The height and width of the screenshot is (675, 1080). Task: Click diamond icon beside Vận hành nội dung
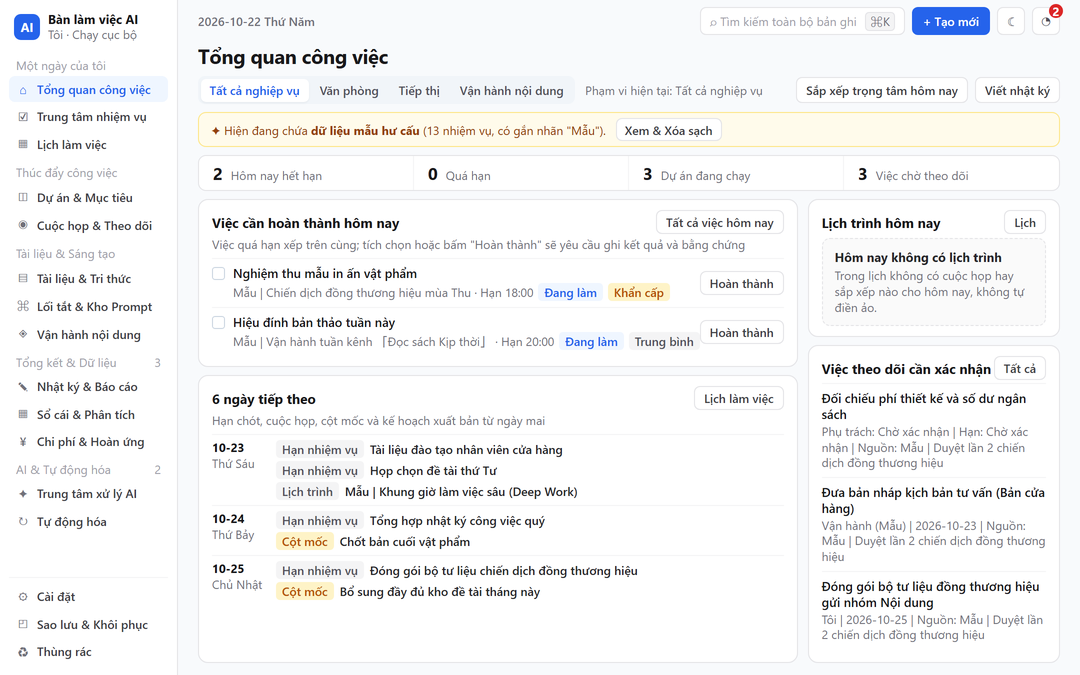[x=23, y=334]
